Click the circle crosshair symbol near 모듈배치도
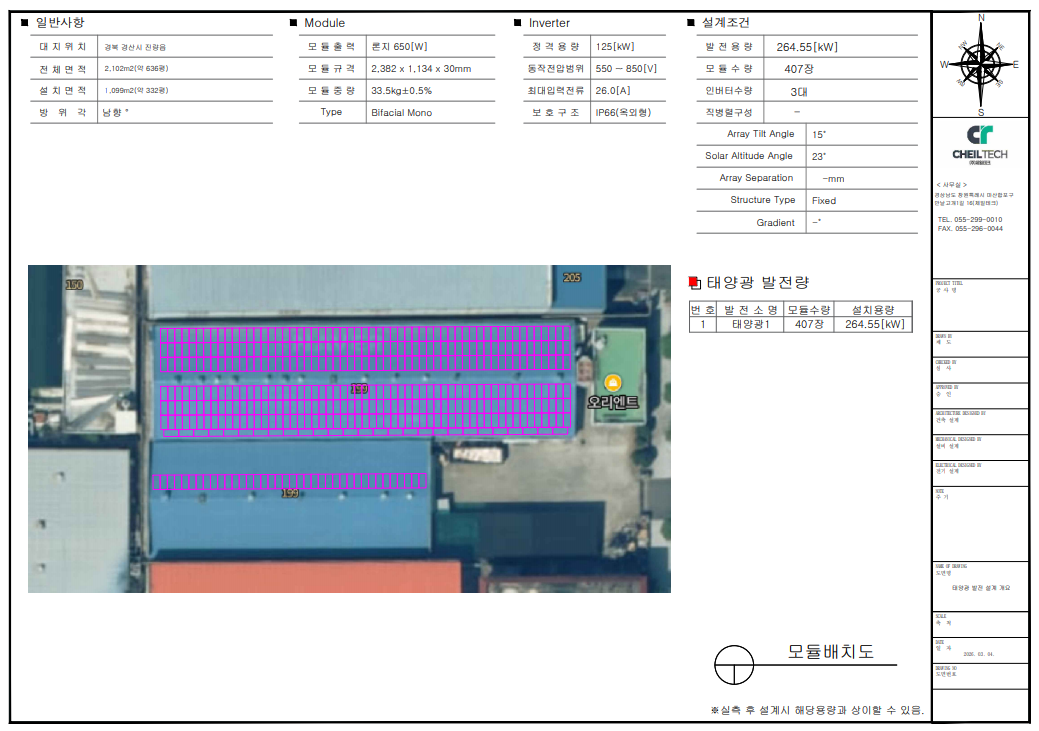This screenshot has width=1039, height=731. [x=734, y=664]
